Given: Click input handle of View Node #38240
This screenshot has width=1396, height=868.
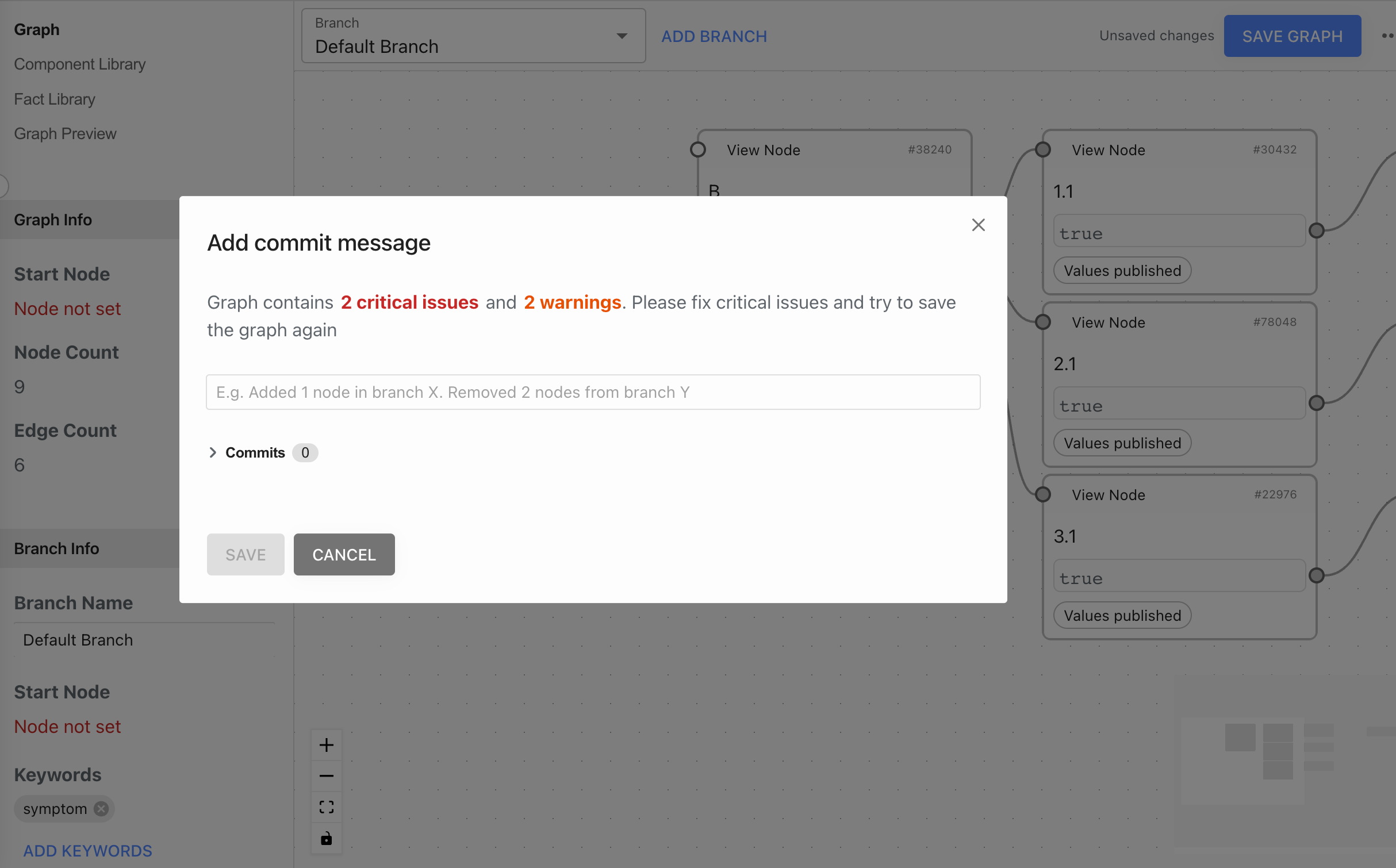Looking at the screenshot, I should 698,149.
